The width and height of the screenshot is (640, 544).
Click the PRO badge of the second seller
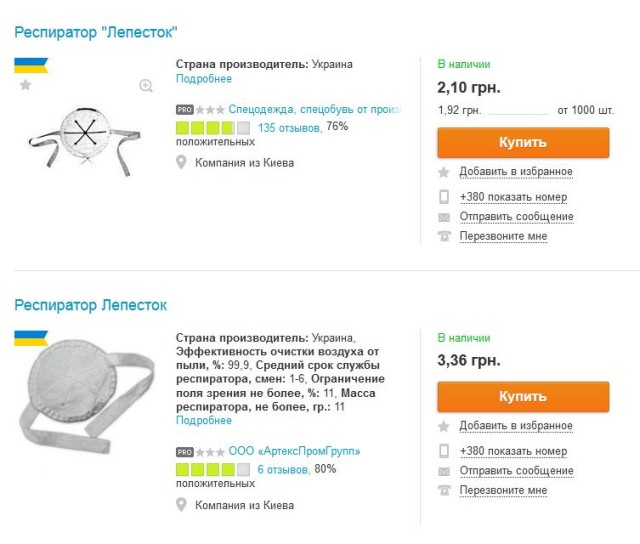(x=184, y=452)
